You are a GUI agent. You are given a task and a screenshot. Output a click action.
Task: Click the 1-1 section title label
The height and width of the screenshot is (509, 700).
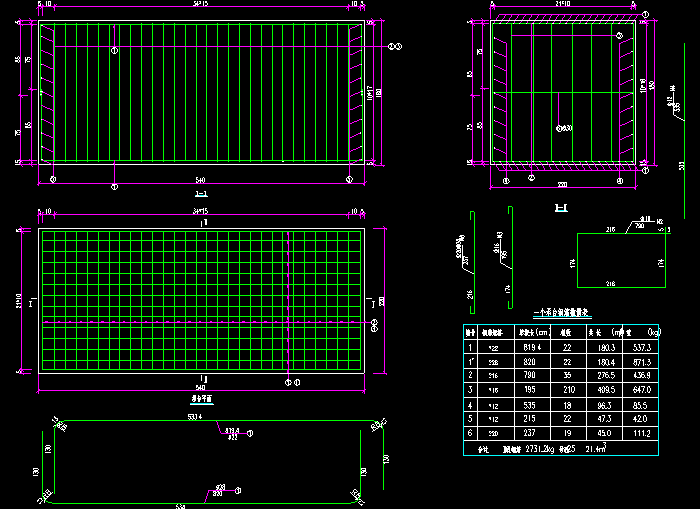coord(200,192)
